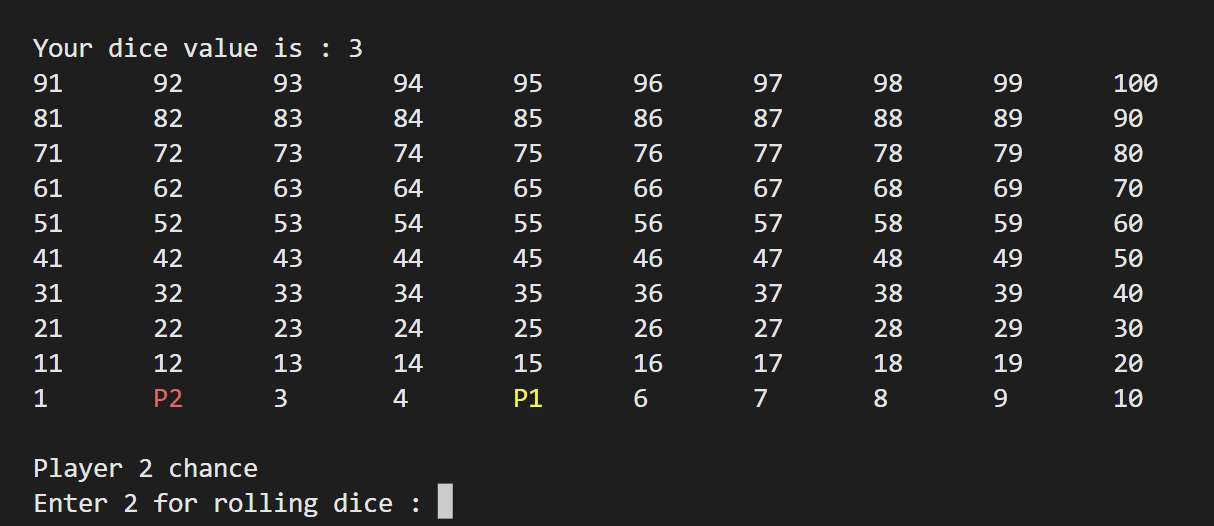Select board cell number 55
The width and height of the screenshot is (1214, 526).
[527, 224]
